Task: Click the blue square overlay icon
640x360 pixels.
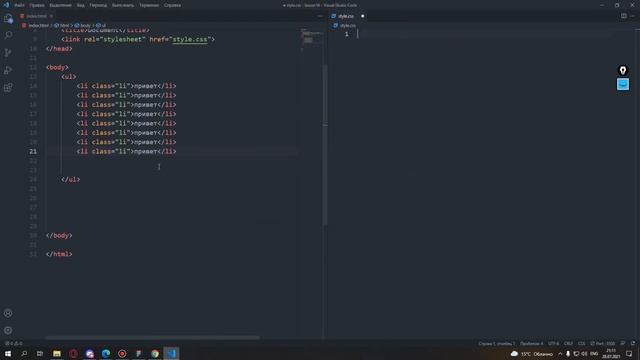Action: [623, 84]
